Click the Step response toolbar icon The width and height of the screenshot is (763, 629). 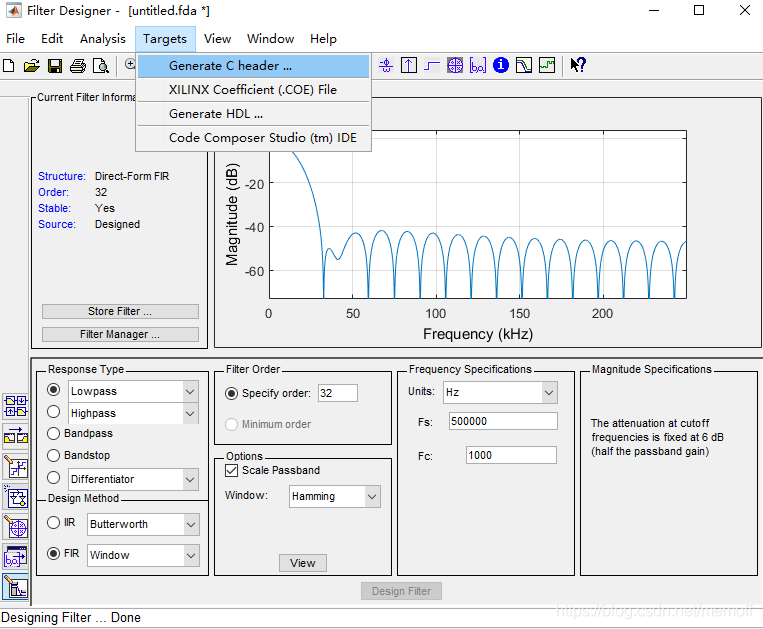[x=432, y=65]
